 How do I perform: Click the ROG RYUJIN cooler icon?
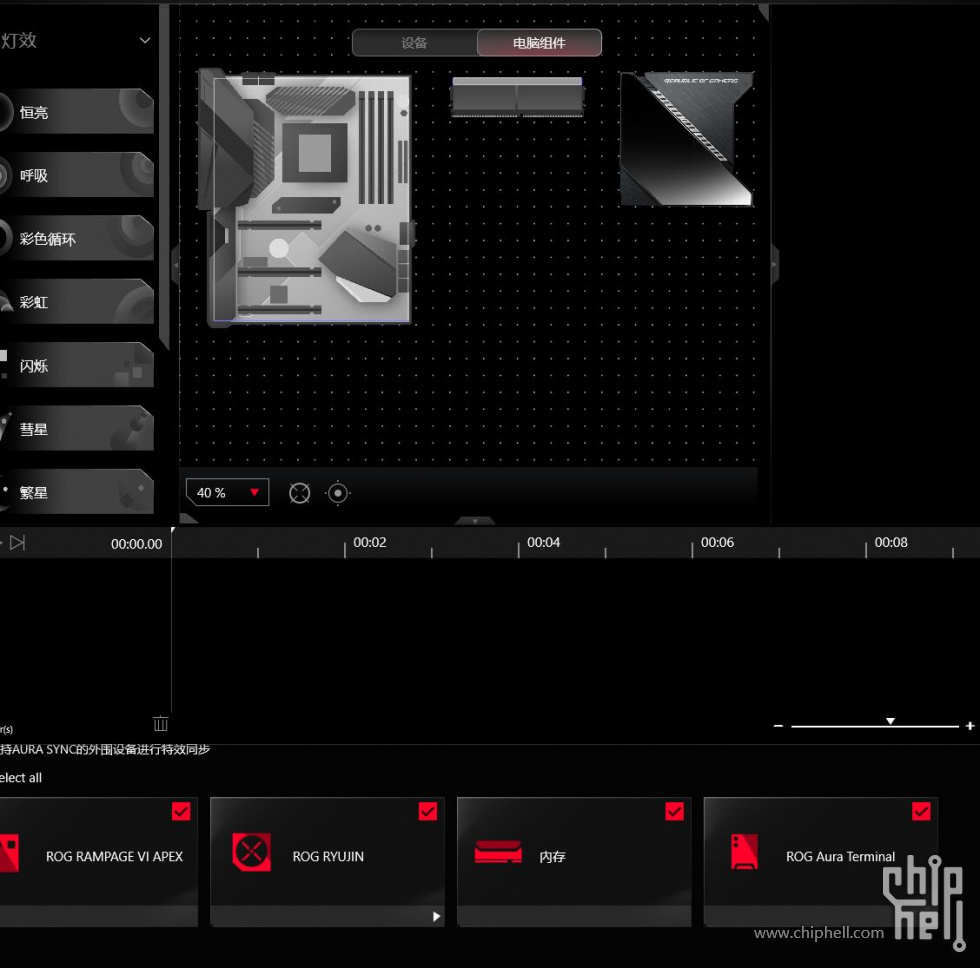(251, 852)
